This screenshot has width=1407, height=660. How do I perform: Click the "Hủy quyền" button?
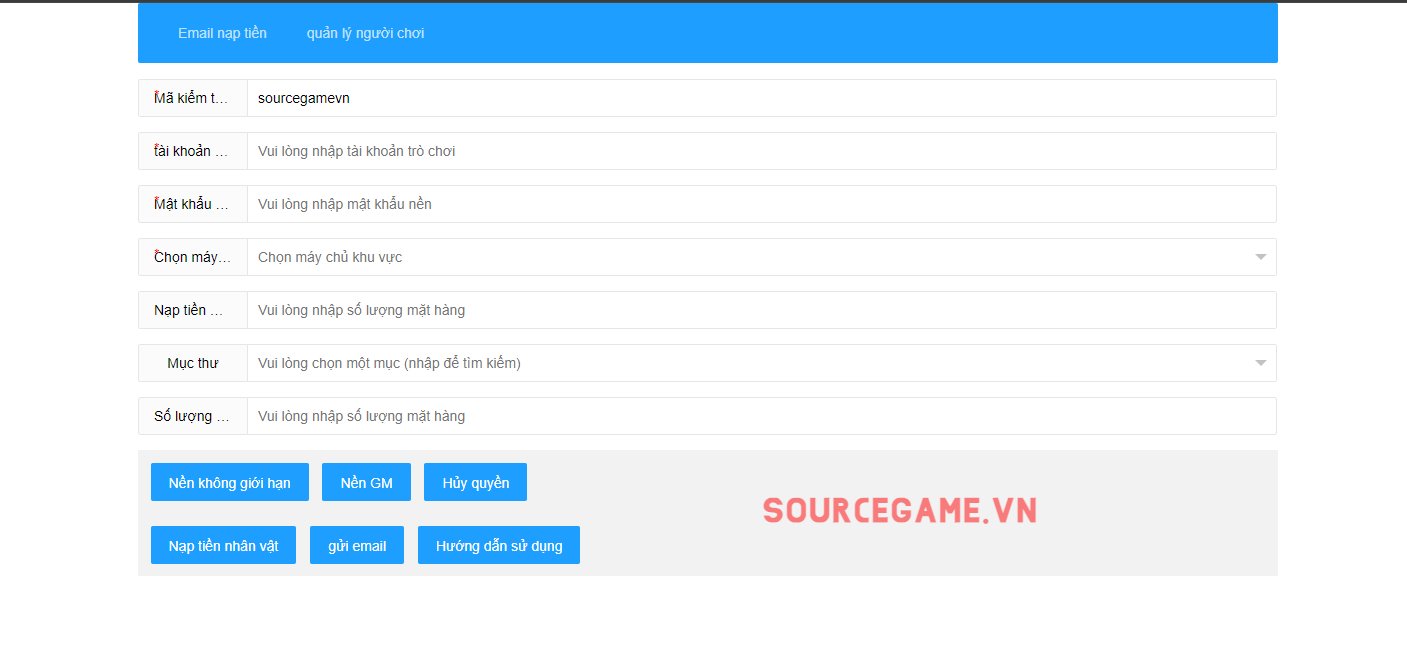pyautogui.click(x=476, y=482)
